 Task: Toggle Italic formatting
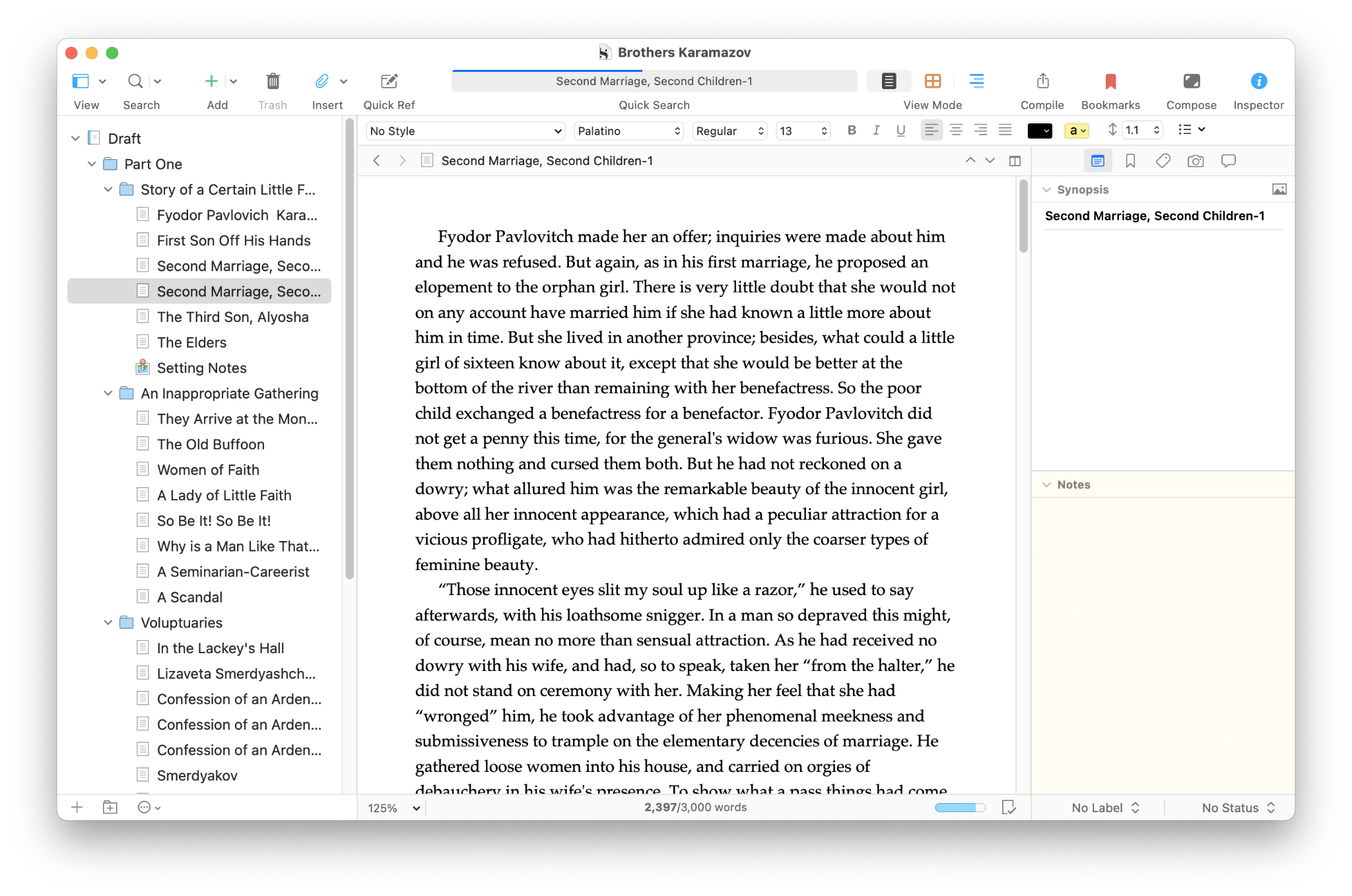pyautogui.click(x=876, y=131)
